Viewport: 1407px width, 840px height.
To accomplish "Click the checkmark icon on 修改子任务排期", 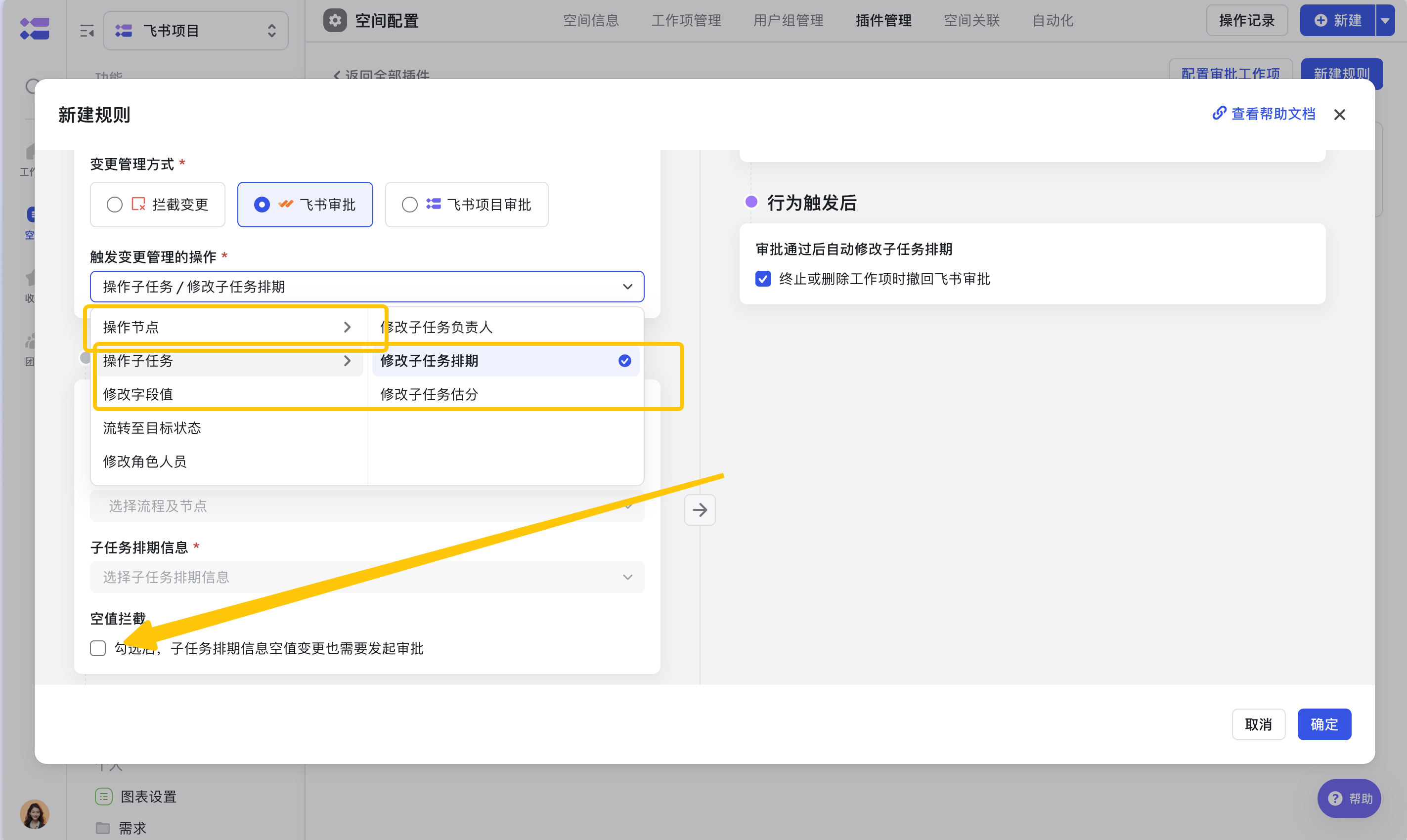I will 624,361.
